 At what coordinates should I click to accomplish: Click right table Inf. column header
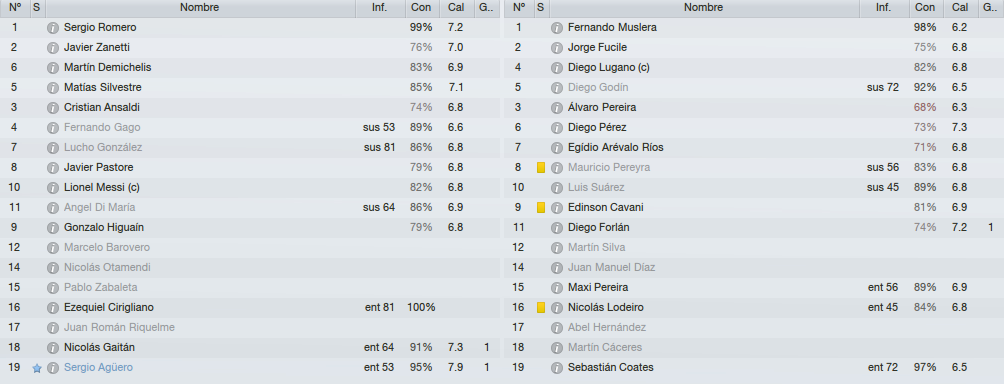[883, 8]
